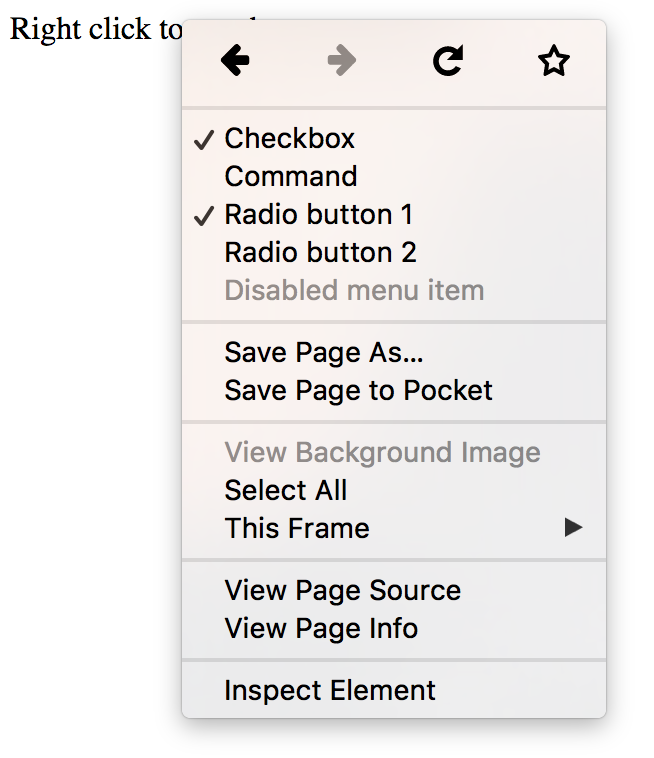Click the greyed Forward arrow icon
This screenshot has width=654, height=758.
(x=342, y=62)
